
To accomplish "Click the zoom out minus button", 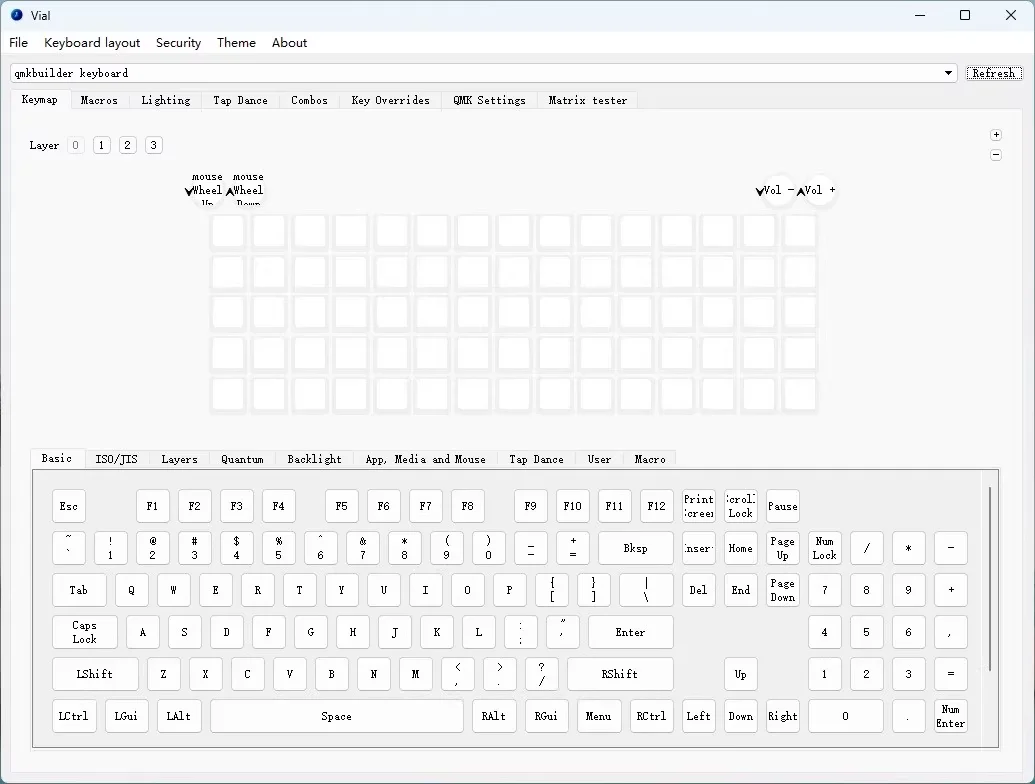I will point(996,155).
